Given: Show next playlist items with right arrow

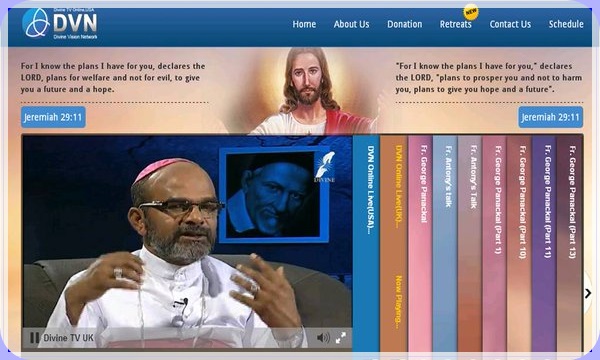Looking at the screenshot, I should tap(588, 293).
